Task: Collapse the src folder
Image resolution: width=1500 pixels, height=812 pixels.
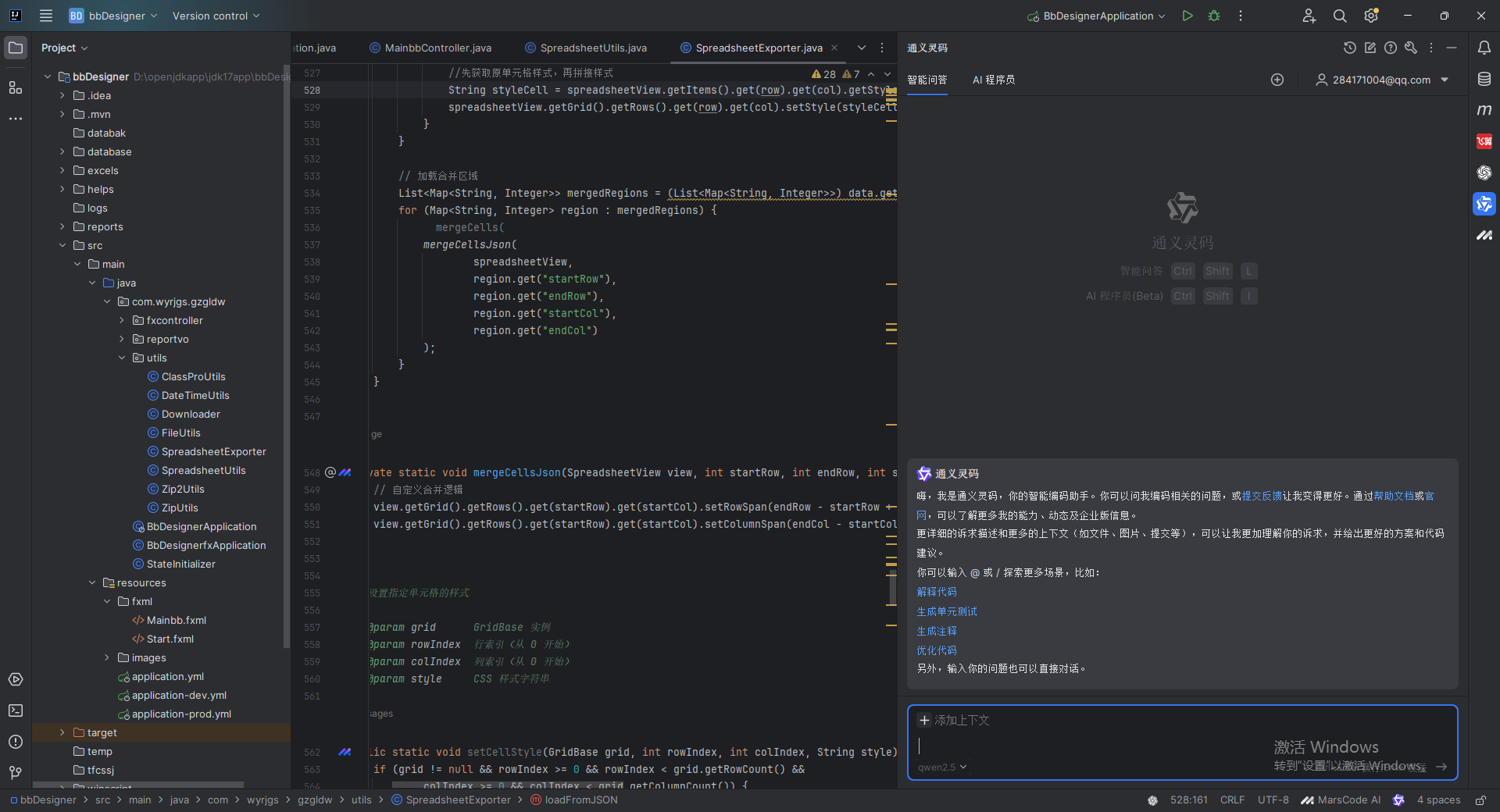Action: click(x=62, y=245)
